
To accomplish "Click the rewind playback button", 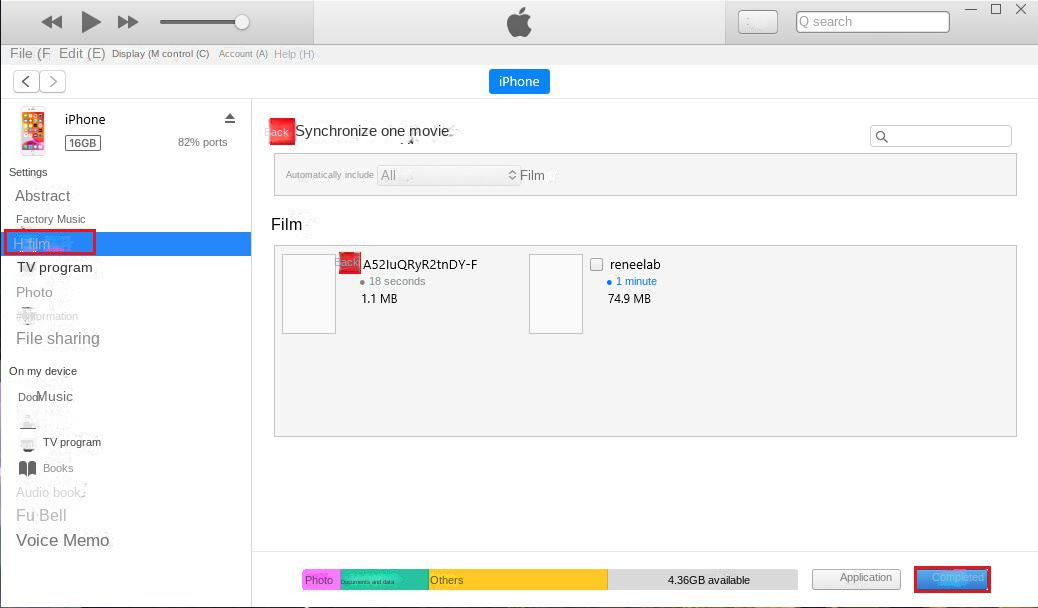I will tap(52, 22).
